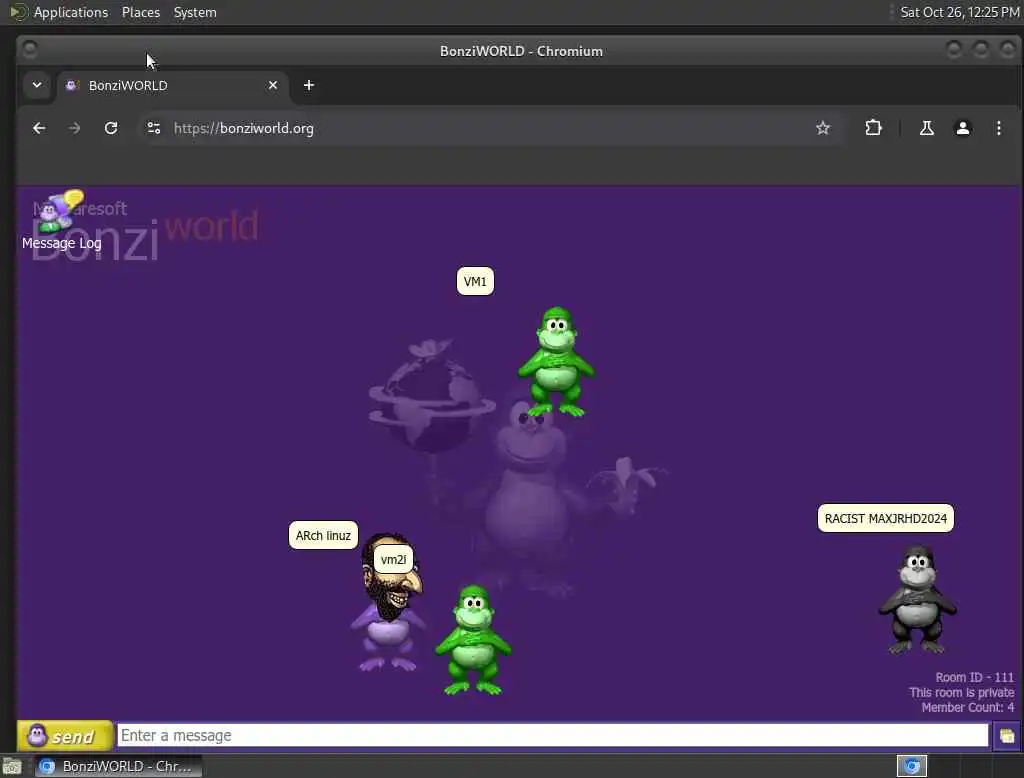This screenshot has height=778, width=1024.
Task: Open the Message Log icon
Action: click(x=61, y=221)
